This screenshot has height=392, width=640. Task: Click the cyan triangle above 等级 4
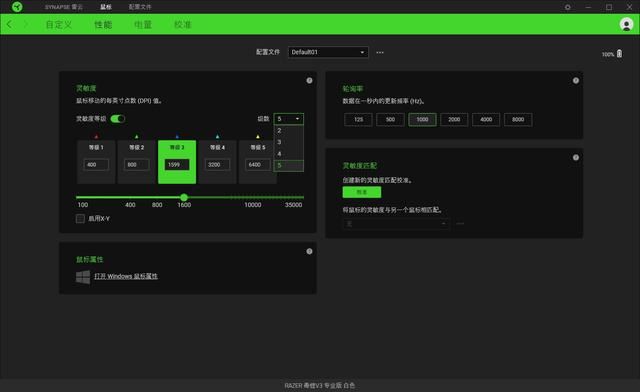click(x=218, y=136)
